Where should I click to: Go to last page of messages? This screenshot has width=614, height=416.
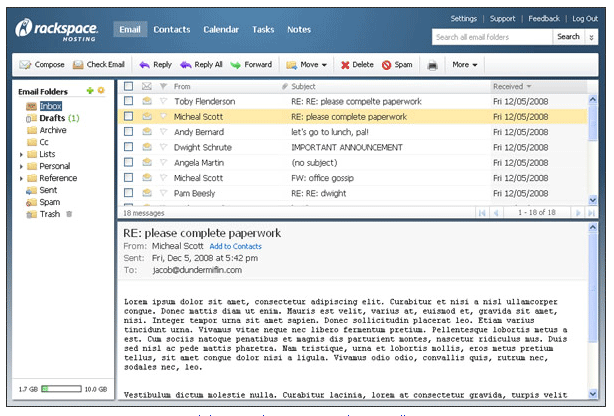coord(591,213)
